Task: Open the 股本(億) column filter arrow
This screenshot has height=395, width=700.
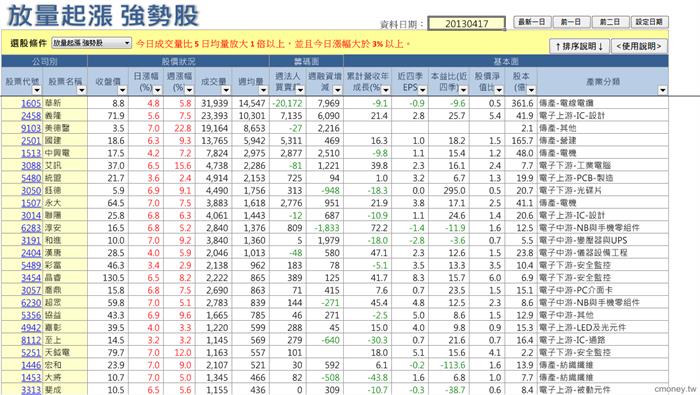Action: (x=531, y=90)
